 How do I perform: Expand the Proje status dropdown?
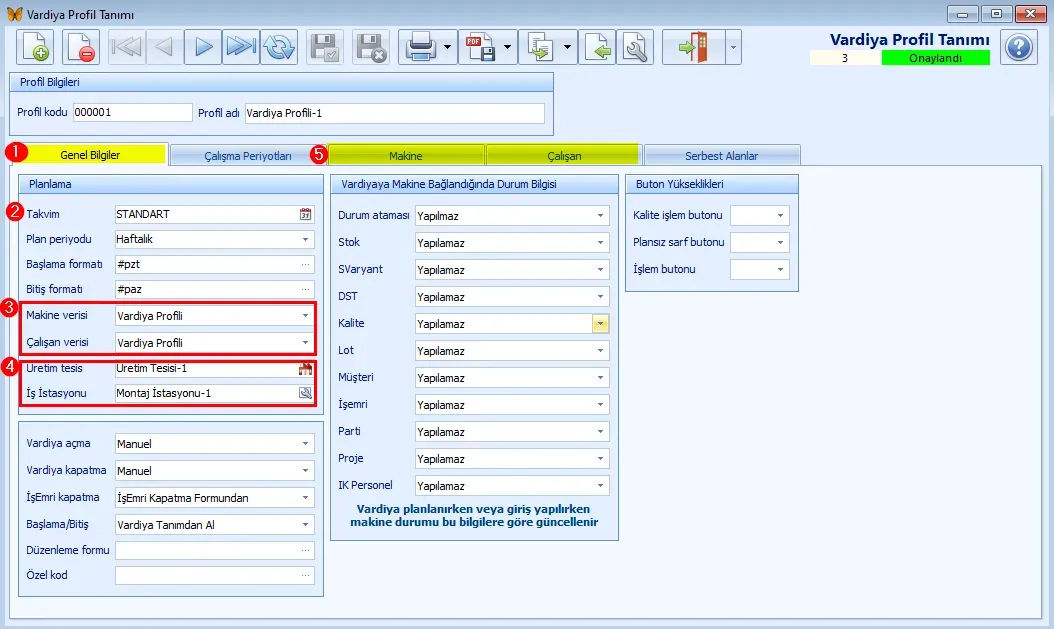tap(600, 459)
